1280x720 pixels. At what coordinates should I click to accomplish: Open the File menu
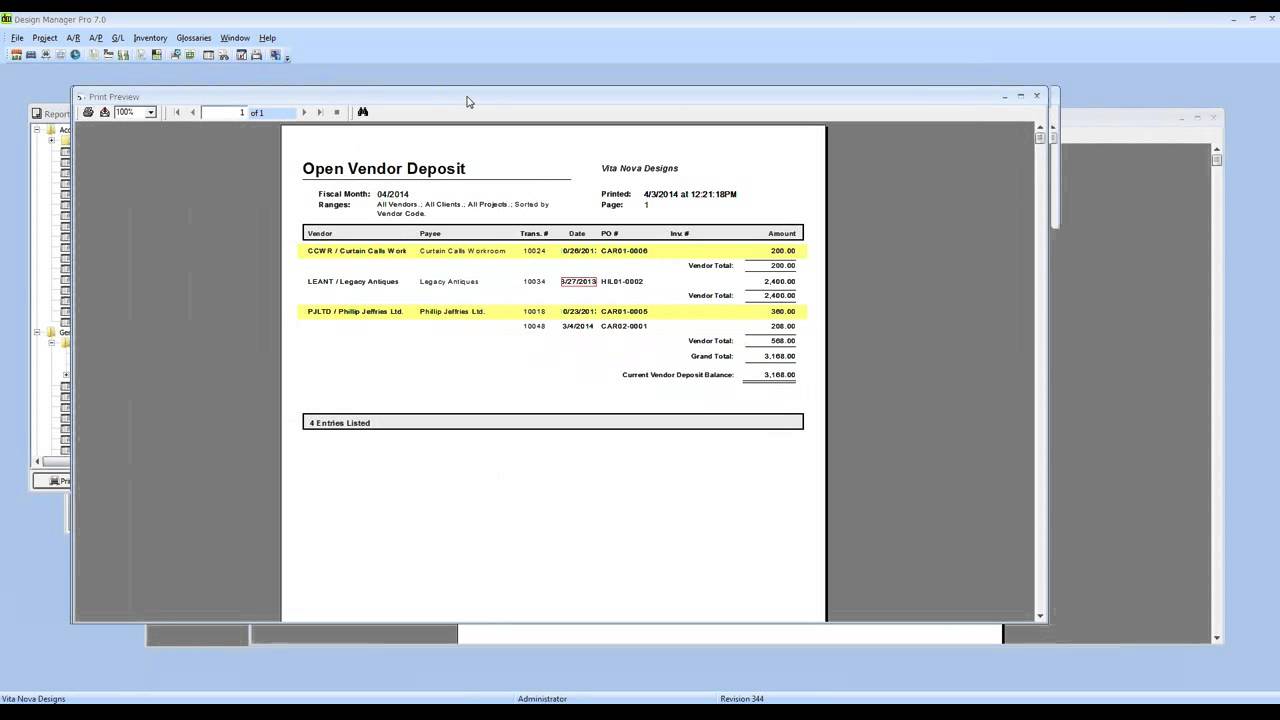pyautogui.click(x=17, y=38)
